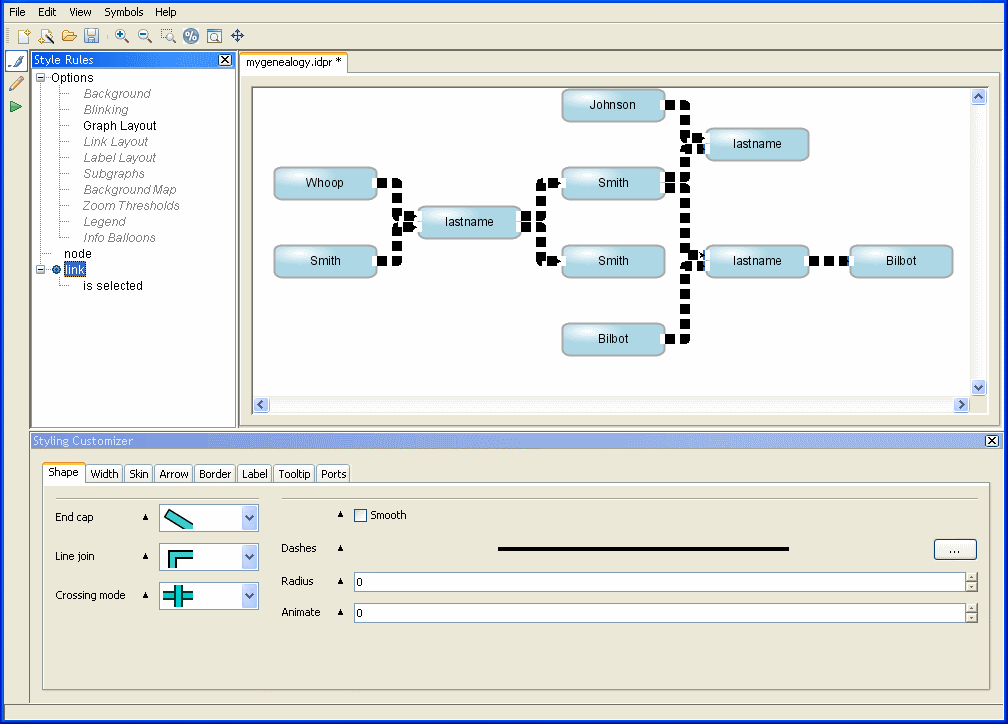Open the Crossing mode dropdown
Image resolution: width=1008 pixels, height=724 pixels.
(x=250, y=596)
